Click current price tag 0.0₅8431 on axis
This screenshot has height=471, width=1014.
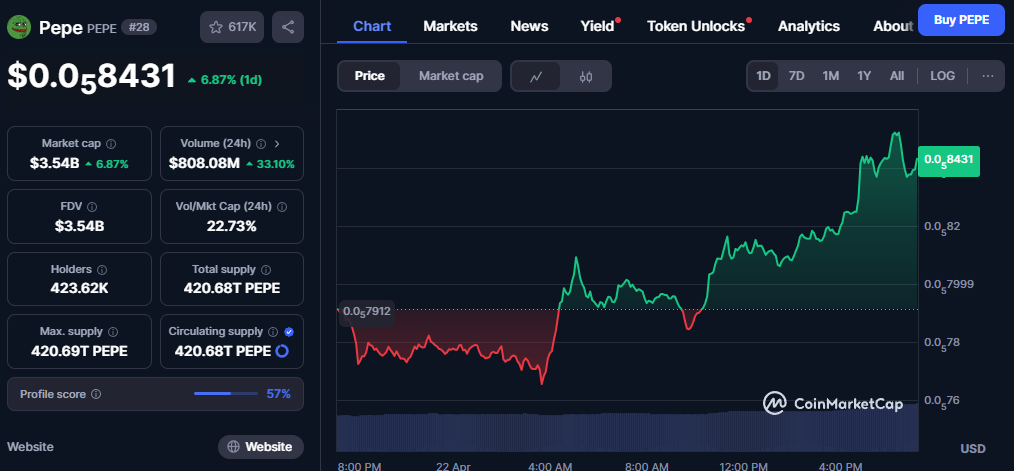(x=949, y=161)
